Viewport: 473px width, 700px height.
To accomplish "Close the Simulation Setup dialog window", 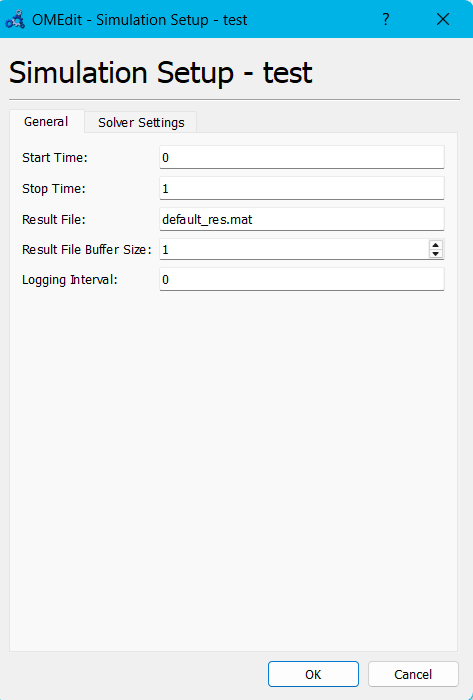I will pos(443,19).
